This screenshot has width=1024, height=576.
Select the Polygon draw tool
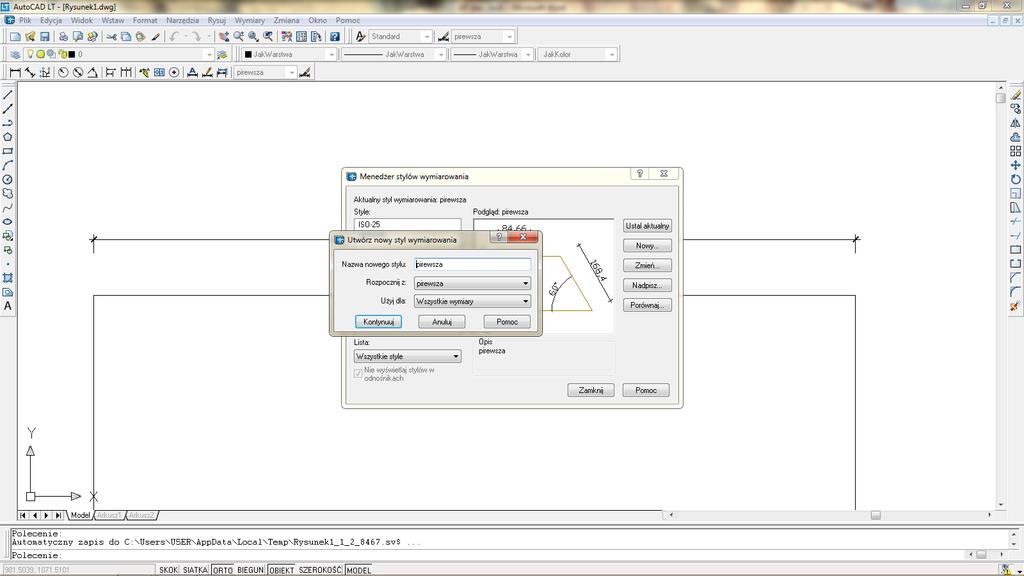tap(8, 137)
